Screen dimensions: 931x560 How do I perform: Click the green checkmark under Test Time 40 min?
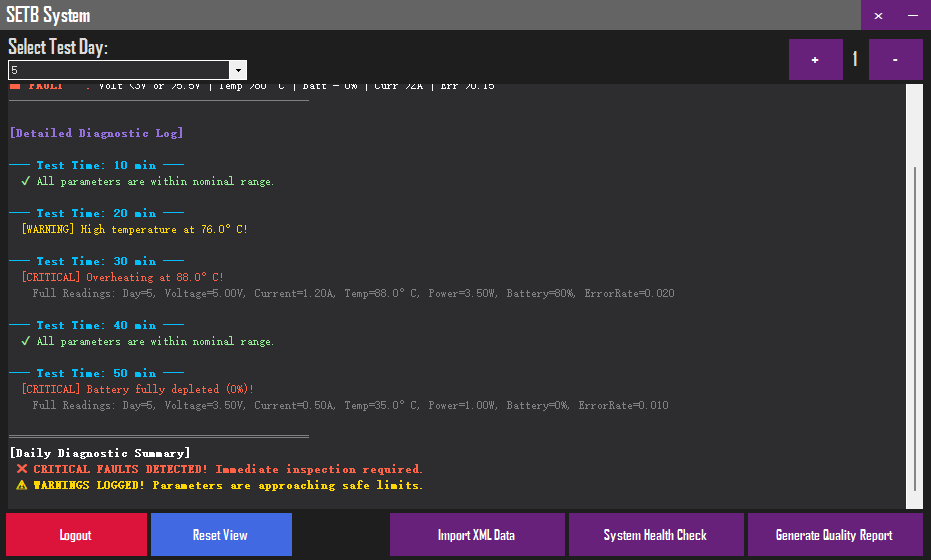[x=26, y=341]
